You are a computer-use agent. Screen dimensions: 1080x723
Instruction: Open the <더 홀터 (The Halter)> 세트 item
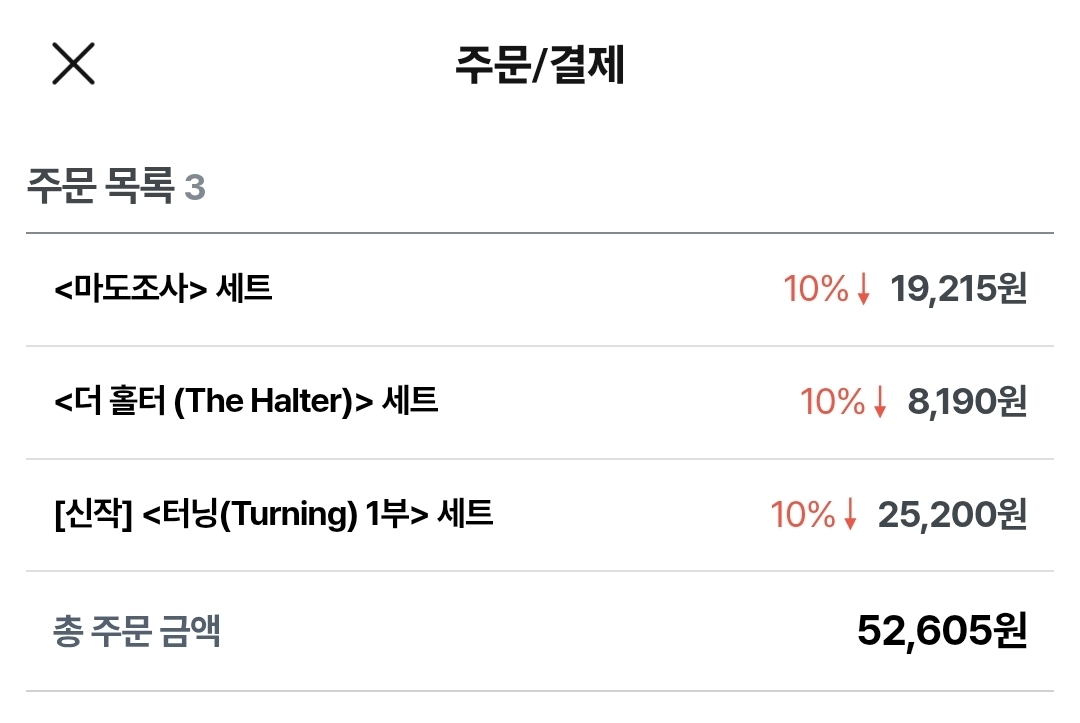pyautogui.click(x=245, y=402)
